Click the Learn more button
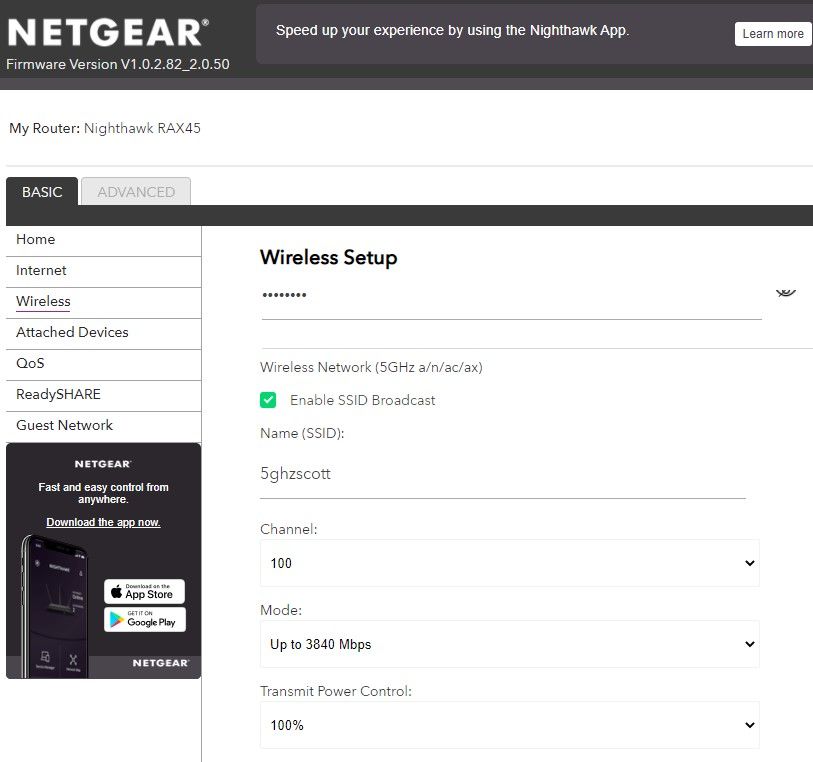Viewport: 813px width, 762px height. pyautogui.click(x=772, y=33)
